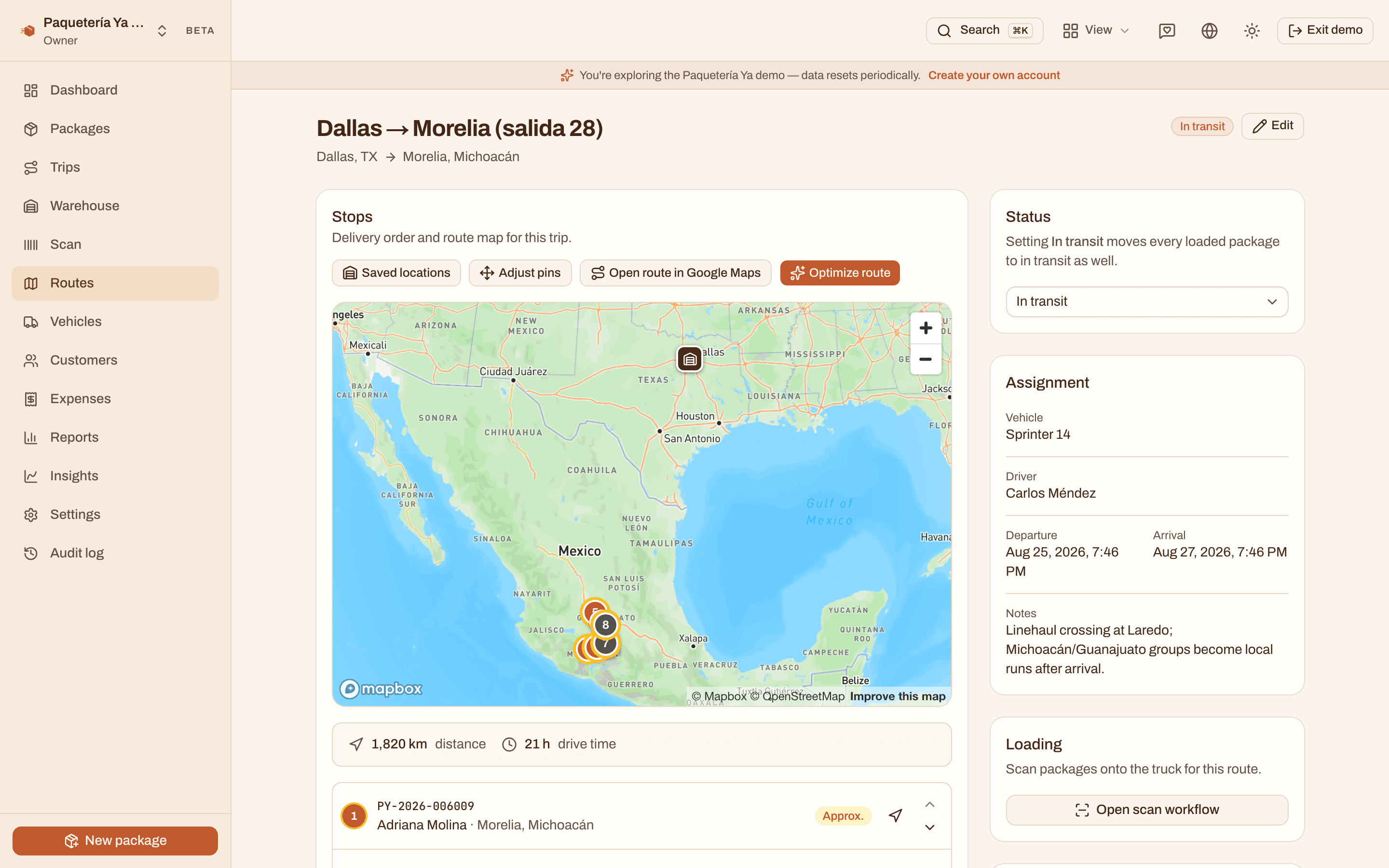Viewport: 1389px width, 868px height.
Task: Open Trips in sidebar
Action: (115, 167)
